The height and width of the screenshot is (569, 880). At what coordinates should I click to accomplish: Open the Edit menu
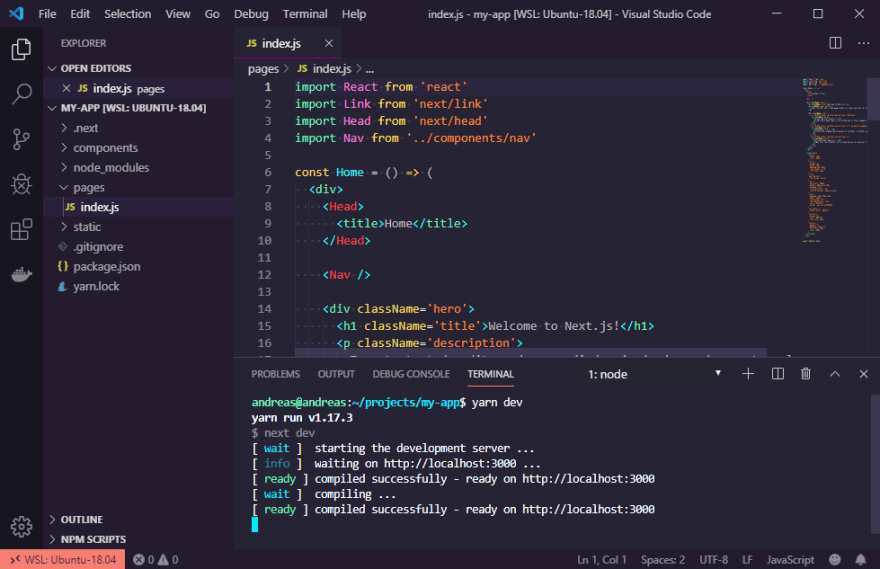point(80,14)
